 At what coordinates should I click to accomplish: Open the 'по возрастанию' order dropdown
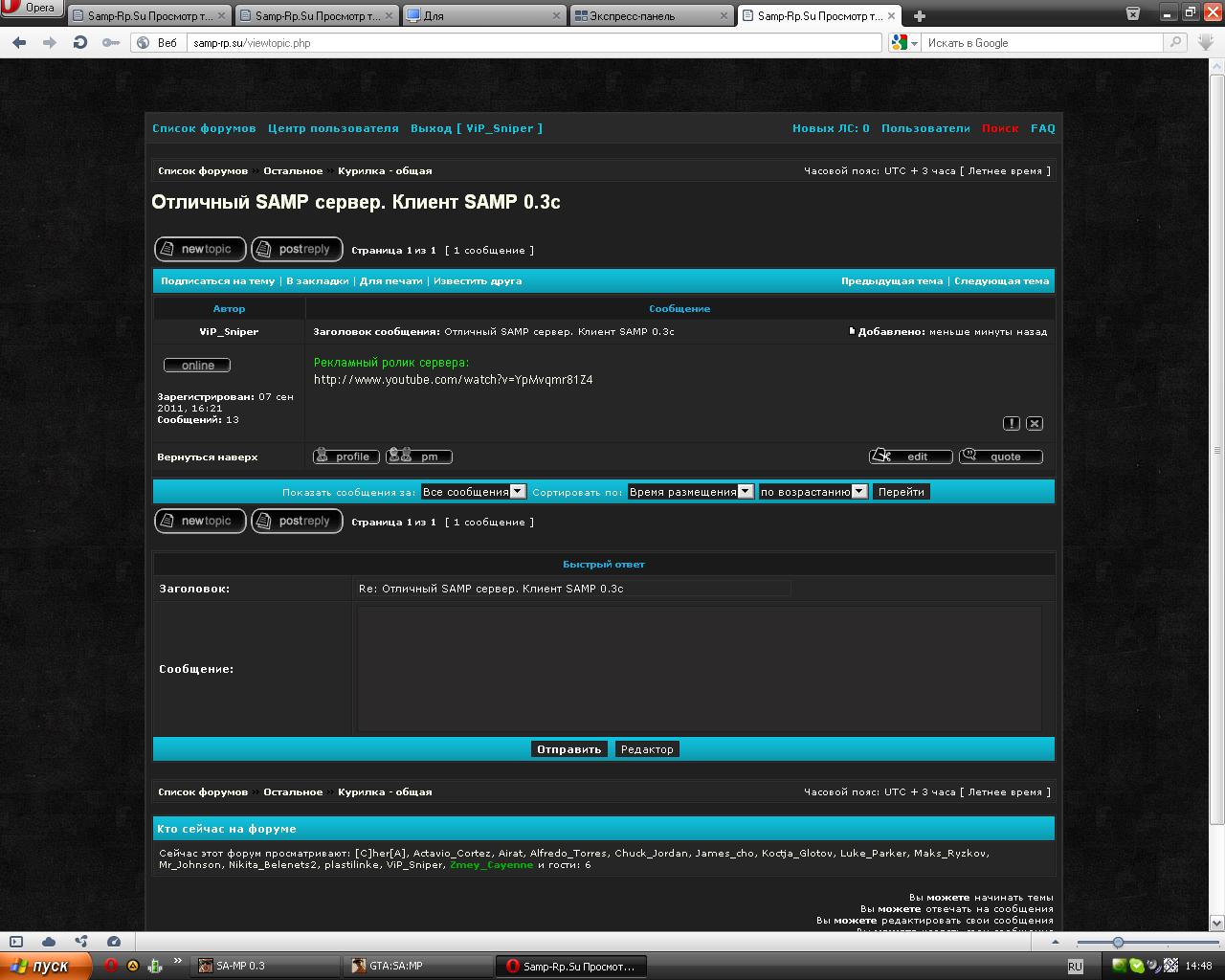pos(813,492)
